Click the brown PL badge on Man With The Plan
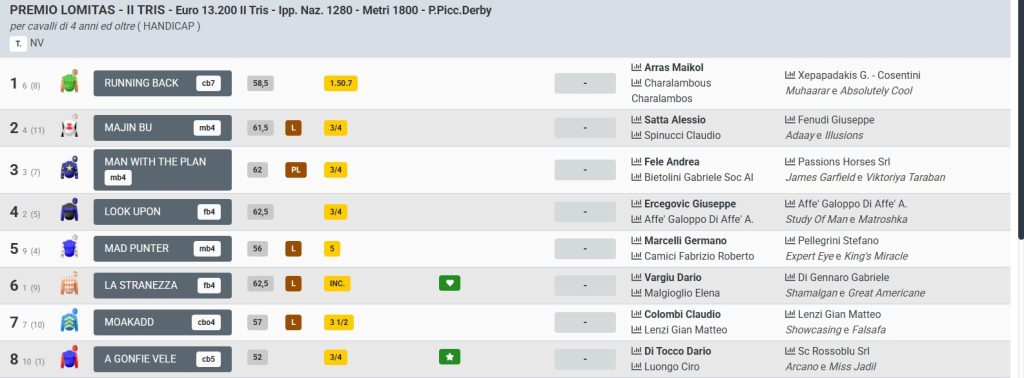1024x378 pixels. [296, 170]
